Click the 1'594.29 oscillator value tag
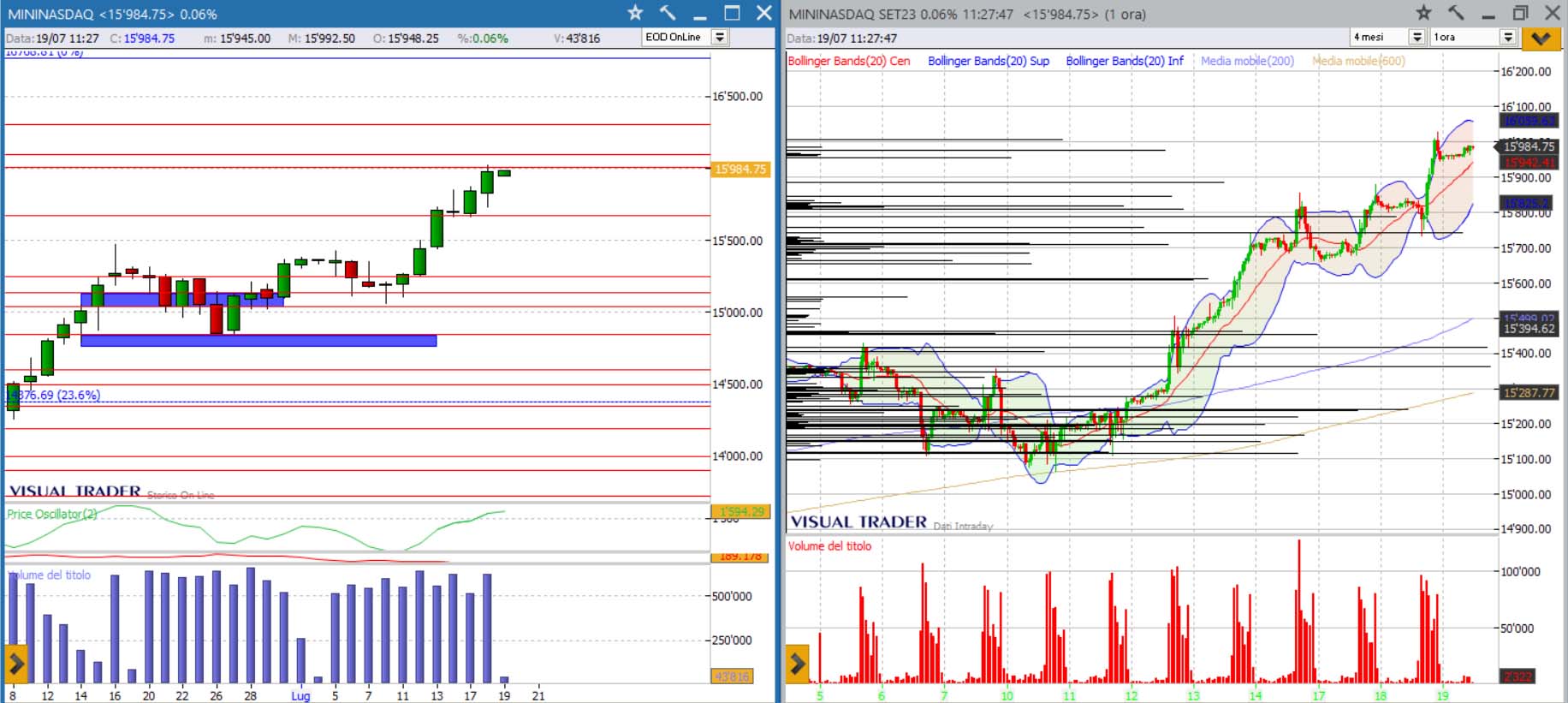The image size is (1568, 703). point(741,511)
